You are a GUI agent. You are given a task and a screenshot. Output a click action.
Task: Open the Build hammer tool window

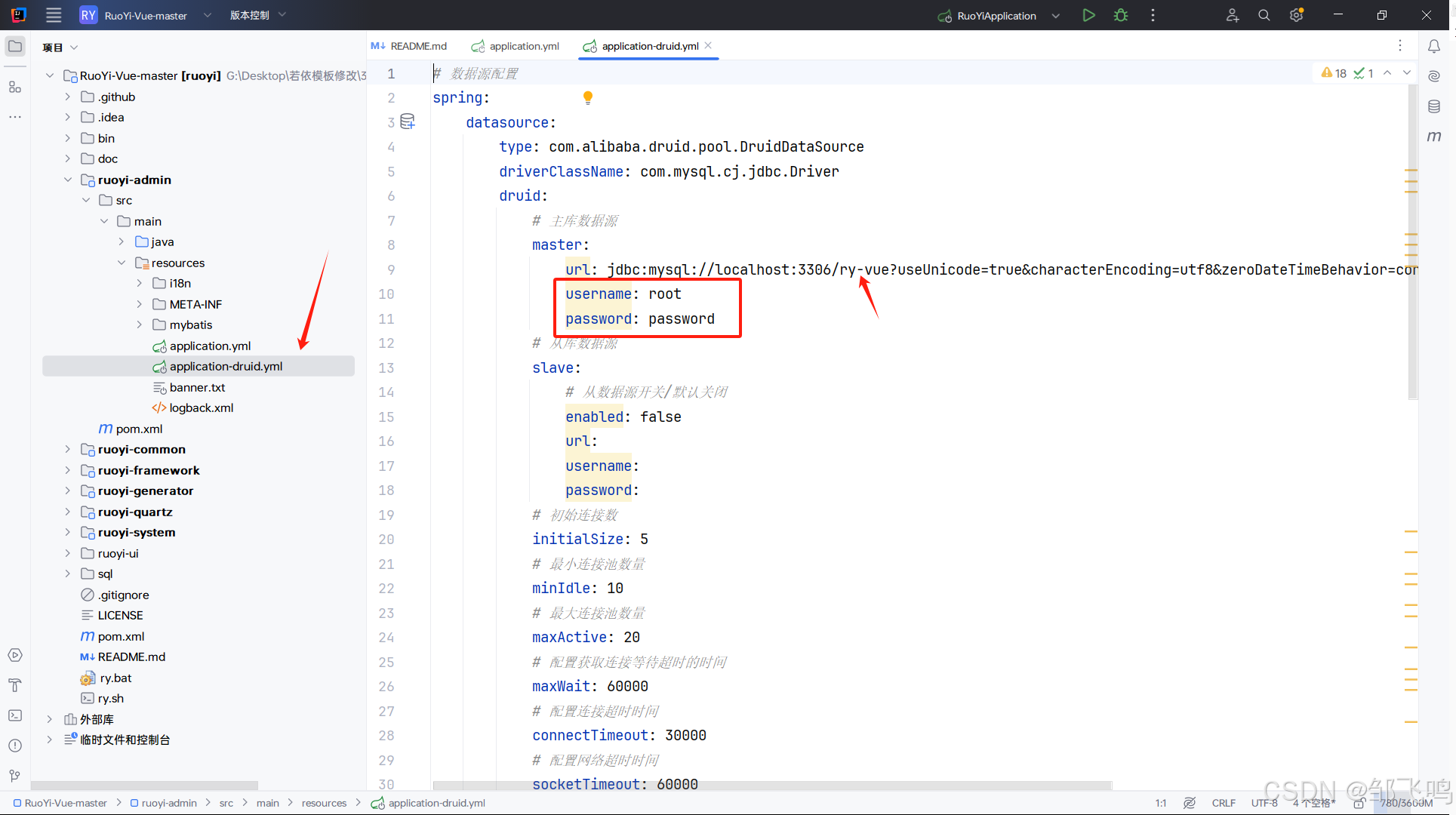(x=15, y=685)
